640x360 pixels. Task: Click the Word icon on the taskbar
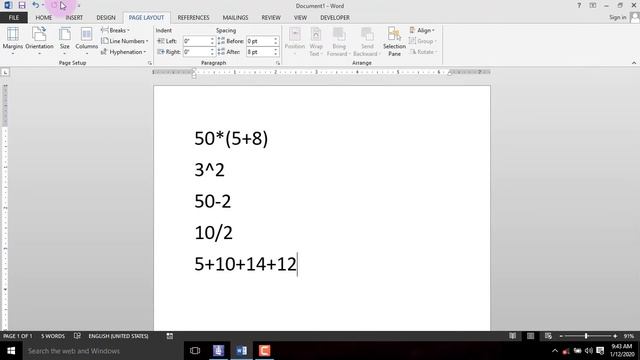coord(241,351)
